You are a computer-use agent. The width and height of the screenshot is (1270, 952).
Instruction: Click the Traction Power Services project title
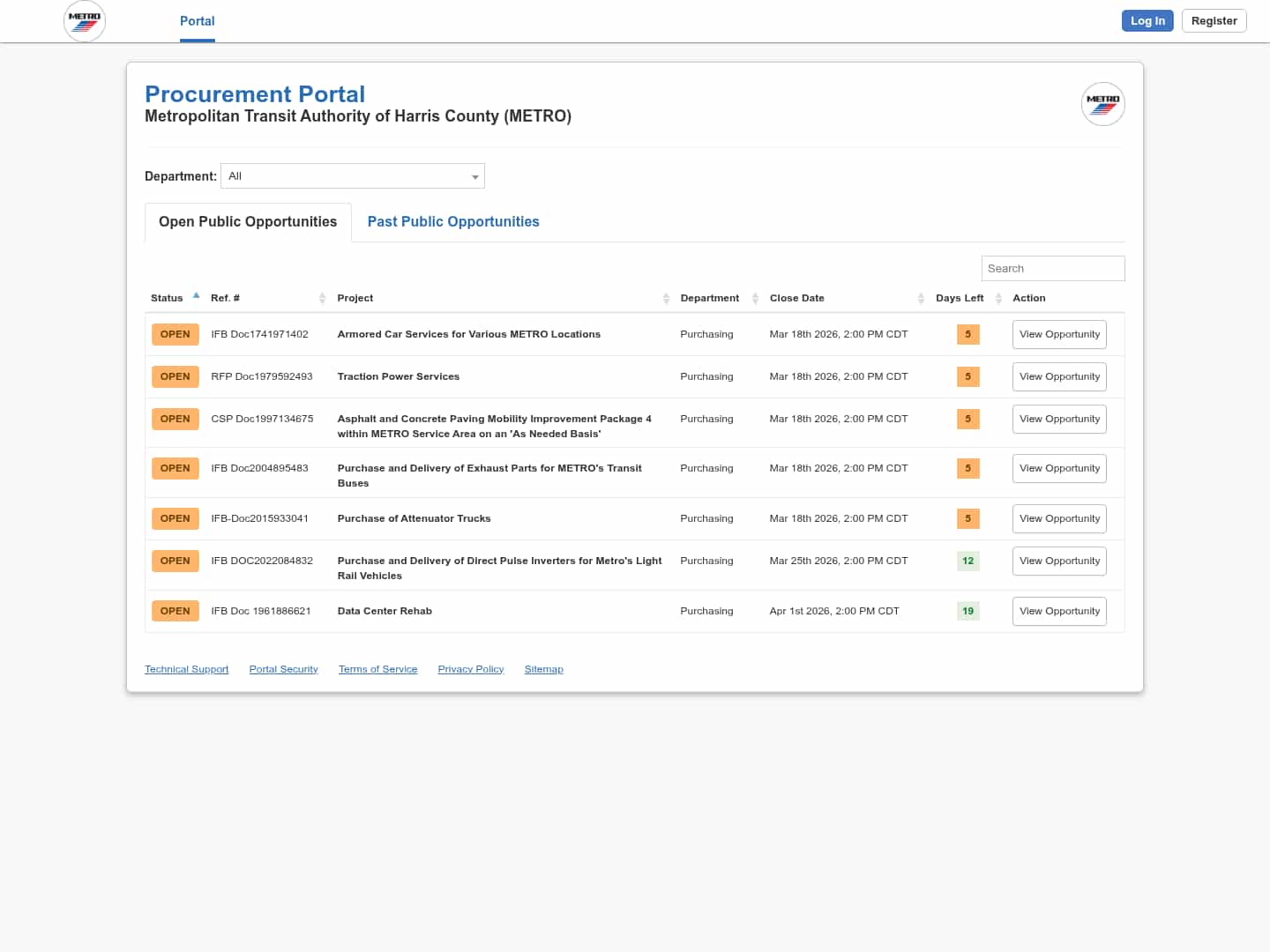pos(399,377)
